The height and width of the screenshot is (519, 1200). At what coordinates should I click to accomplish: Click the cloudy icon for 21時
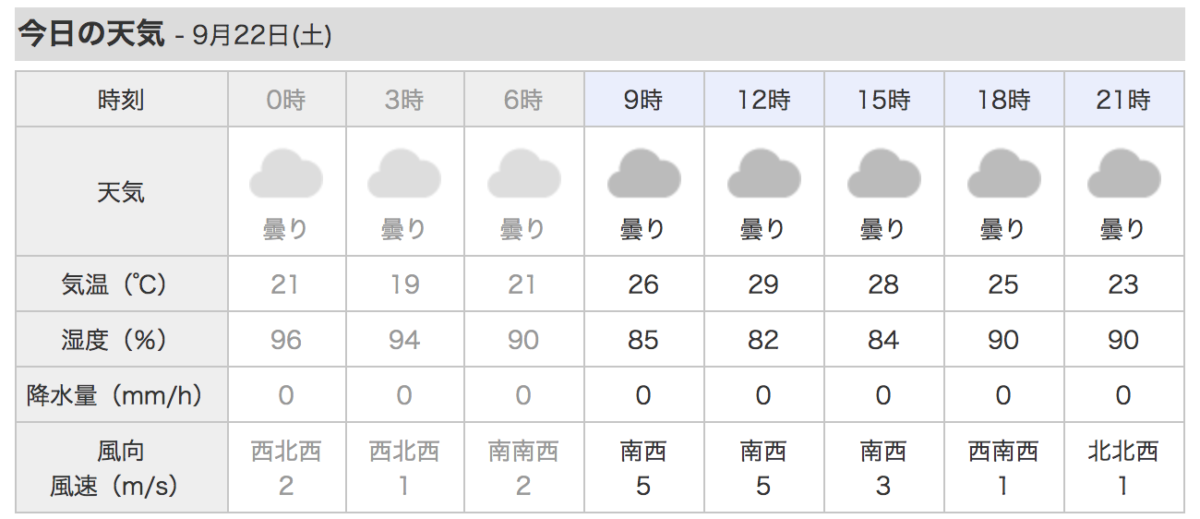point(1124,173)
